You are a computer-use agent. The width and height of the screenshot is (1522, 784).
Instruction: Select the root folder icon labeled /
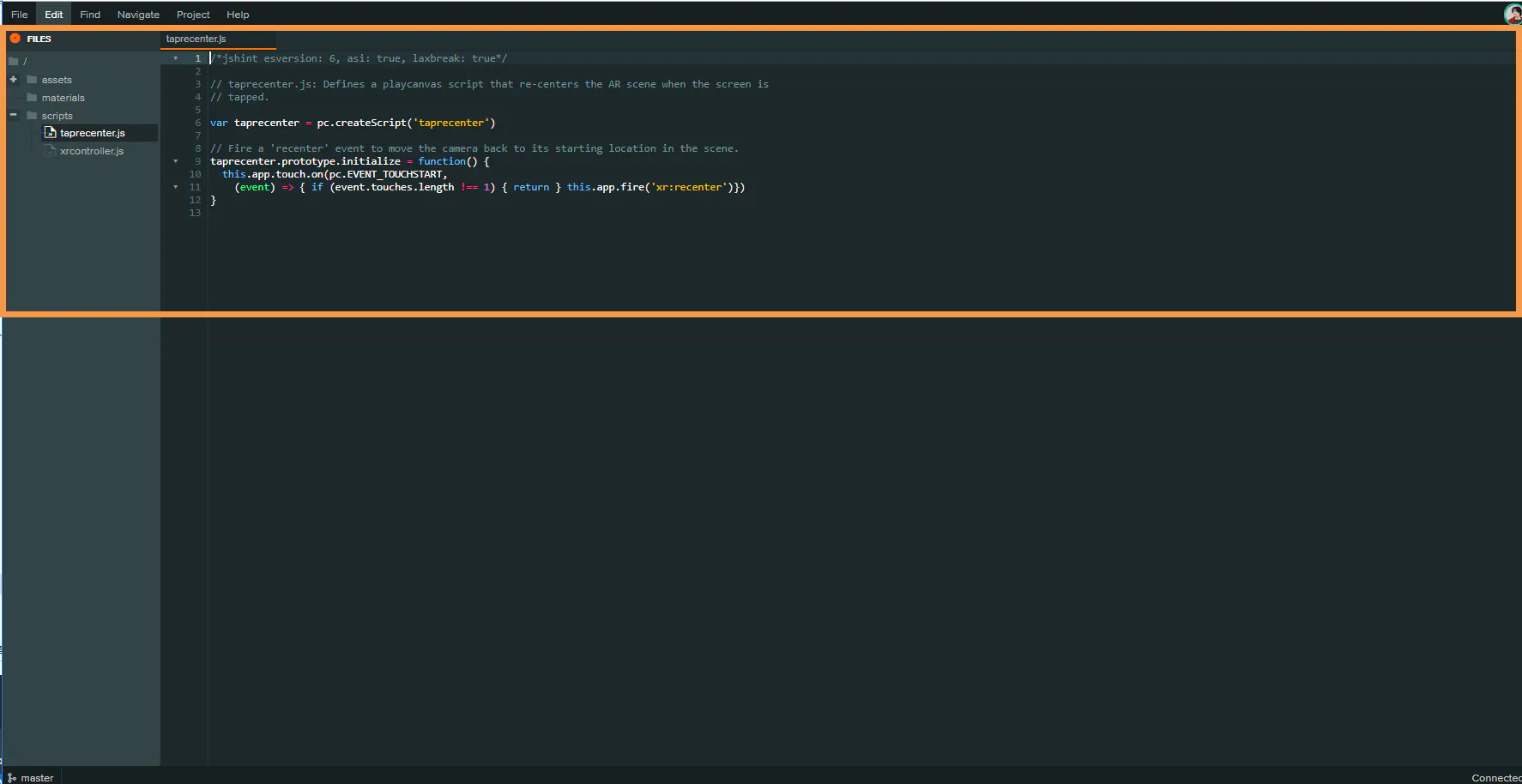tap(13, 61)
